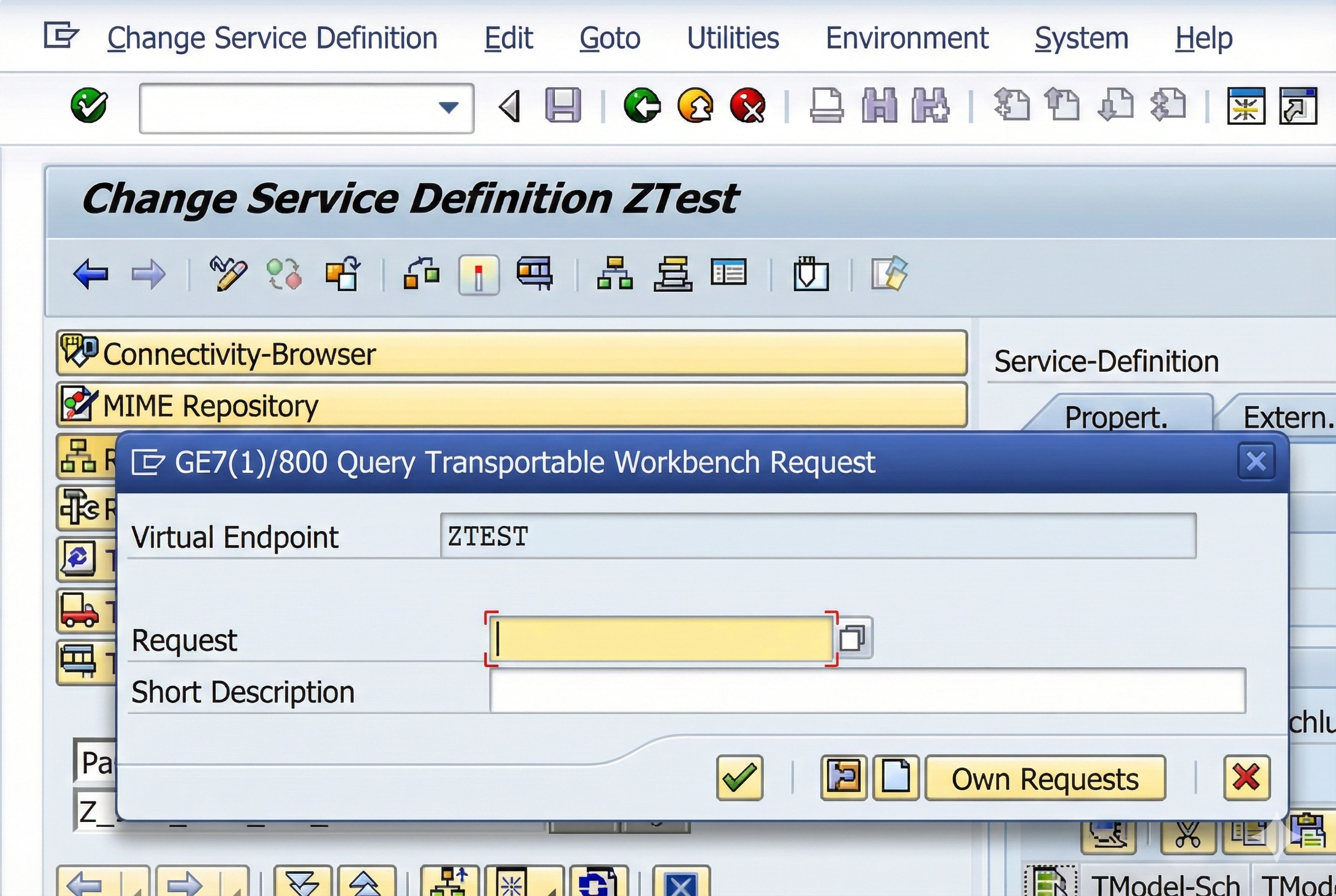1336x896 pixels.
Task: Click the Save floppy disk icon
Action: pyautogui.click(x=562, y=106)
